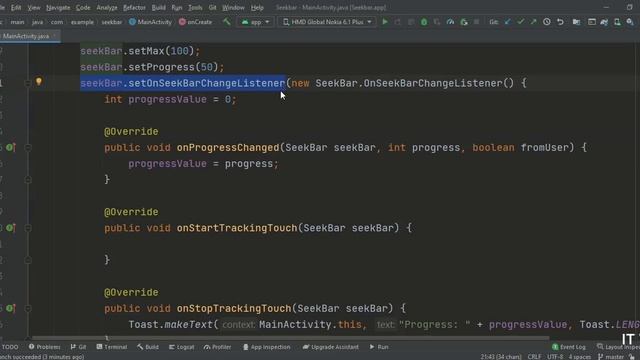Open the Code menu
Screen dimensions: 640x360
point(83,7)
